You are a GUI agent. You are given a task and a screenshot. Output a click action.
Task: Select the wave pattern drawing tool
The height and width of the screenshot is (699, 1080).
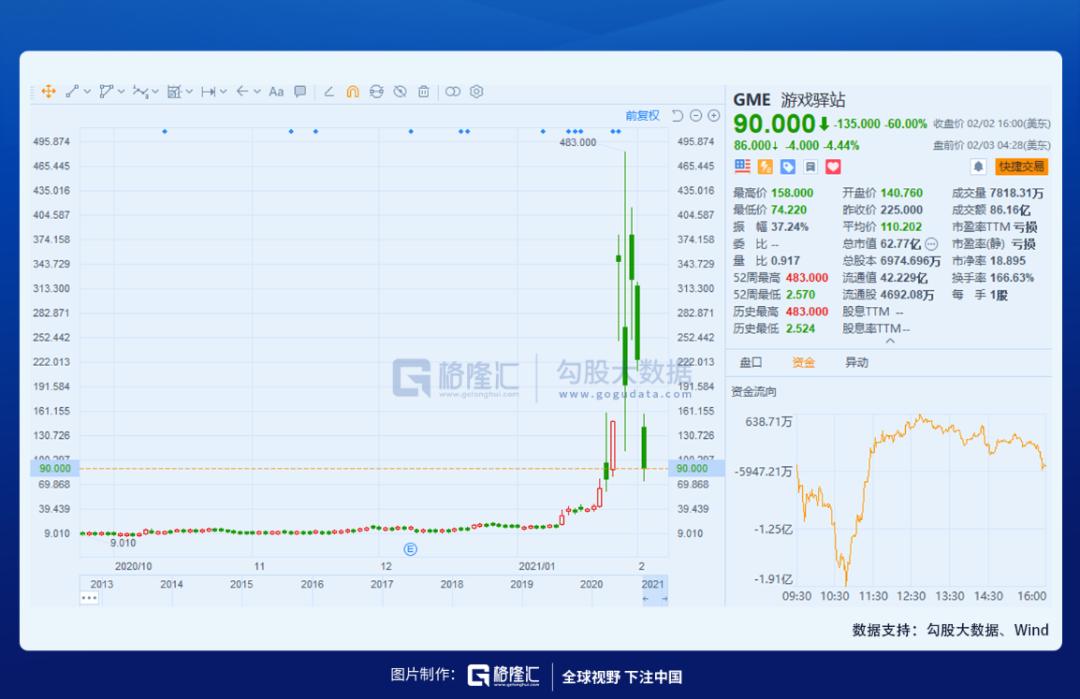pos(141,92)
